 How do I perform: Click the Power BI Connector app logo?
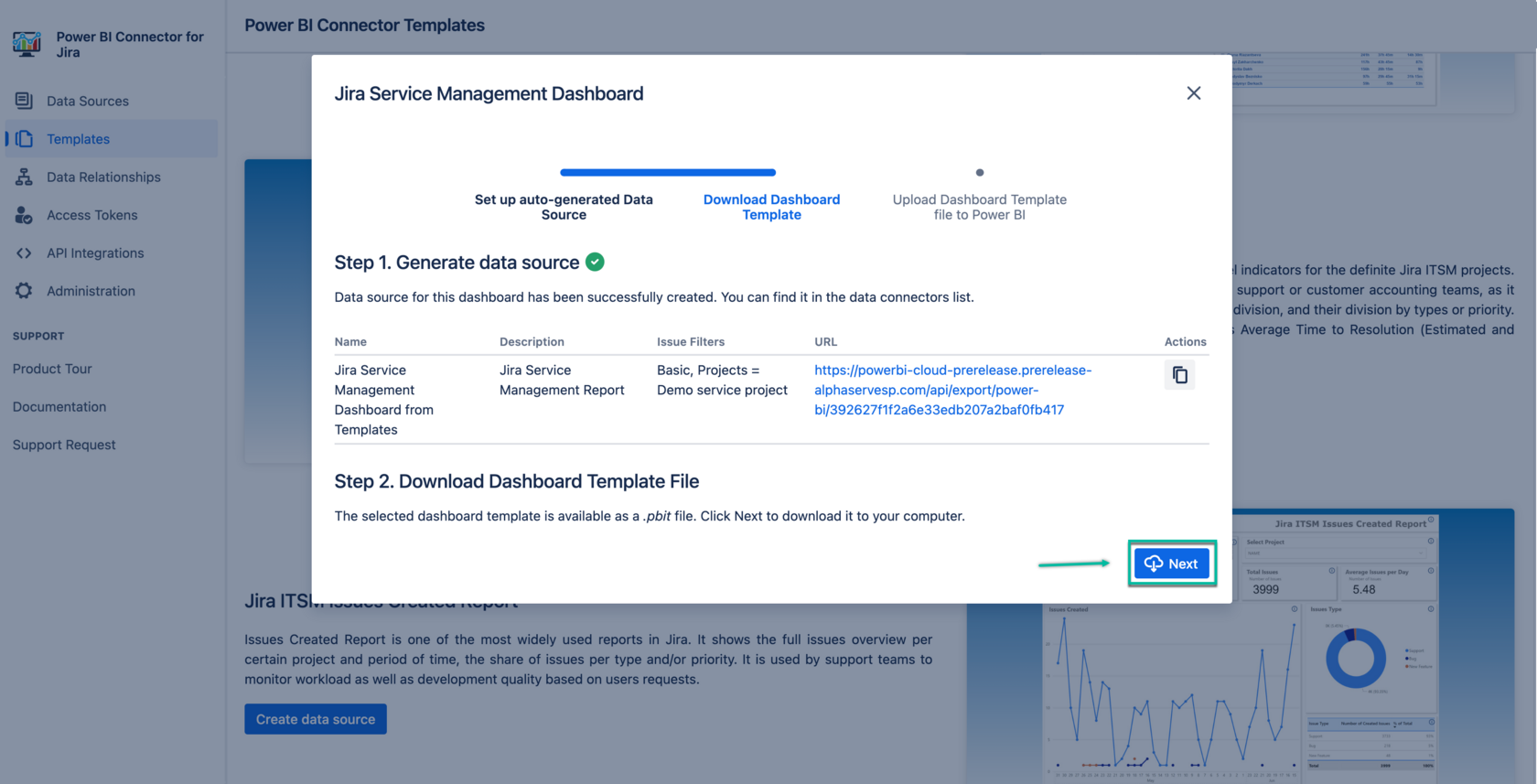[27, 43]
